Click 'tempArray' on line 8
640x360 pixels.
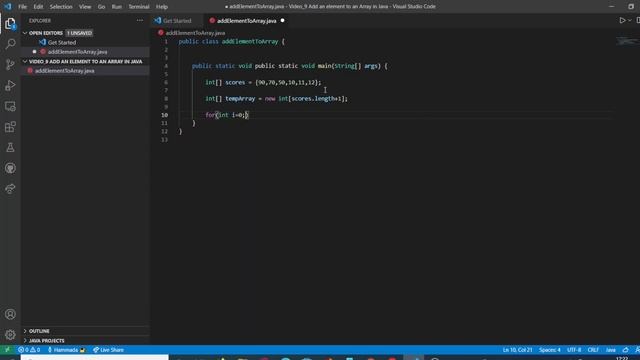(240, 99)
